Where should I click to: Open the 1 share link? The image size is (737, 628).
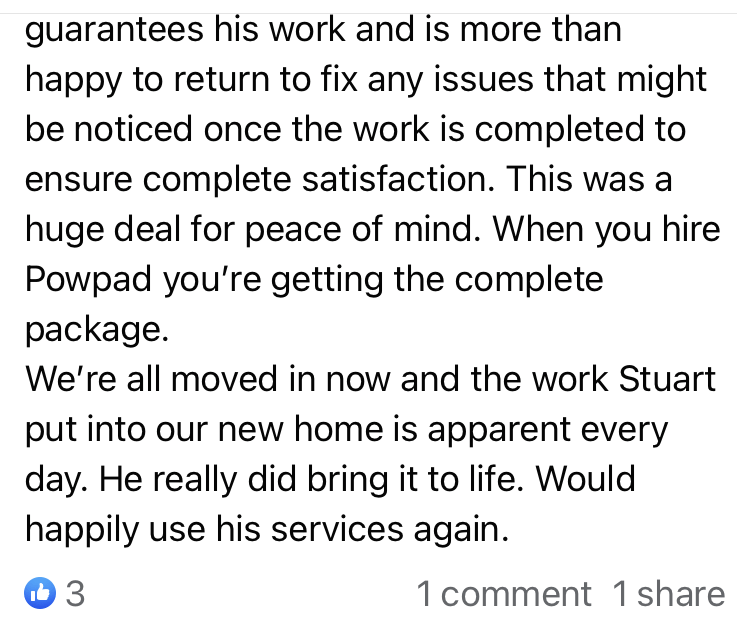(669, 594)
